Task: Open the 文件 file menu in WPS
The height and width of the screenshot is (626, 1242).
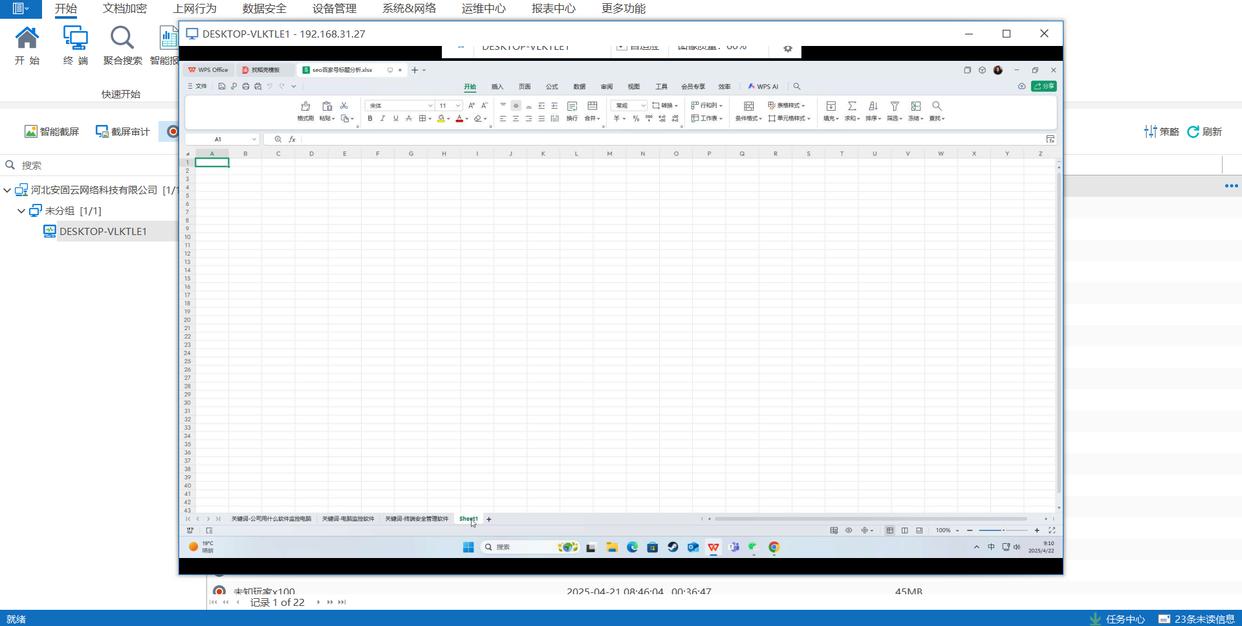Action: [x=197, y=86]
